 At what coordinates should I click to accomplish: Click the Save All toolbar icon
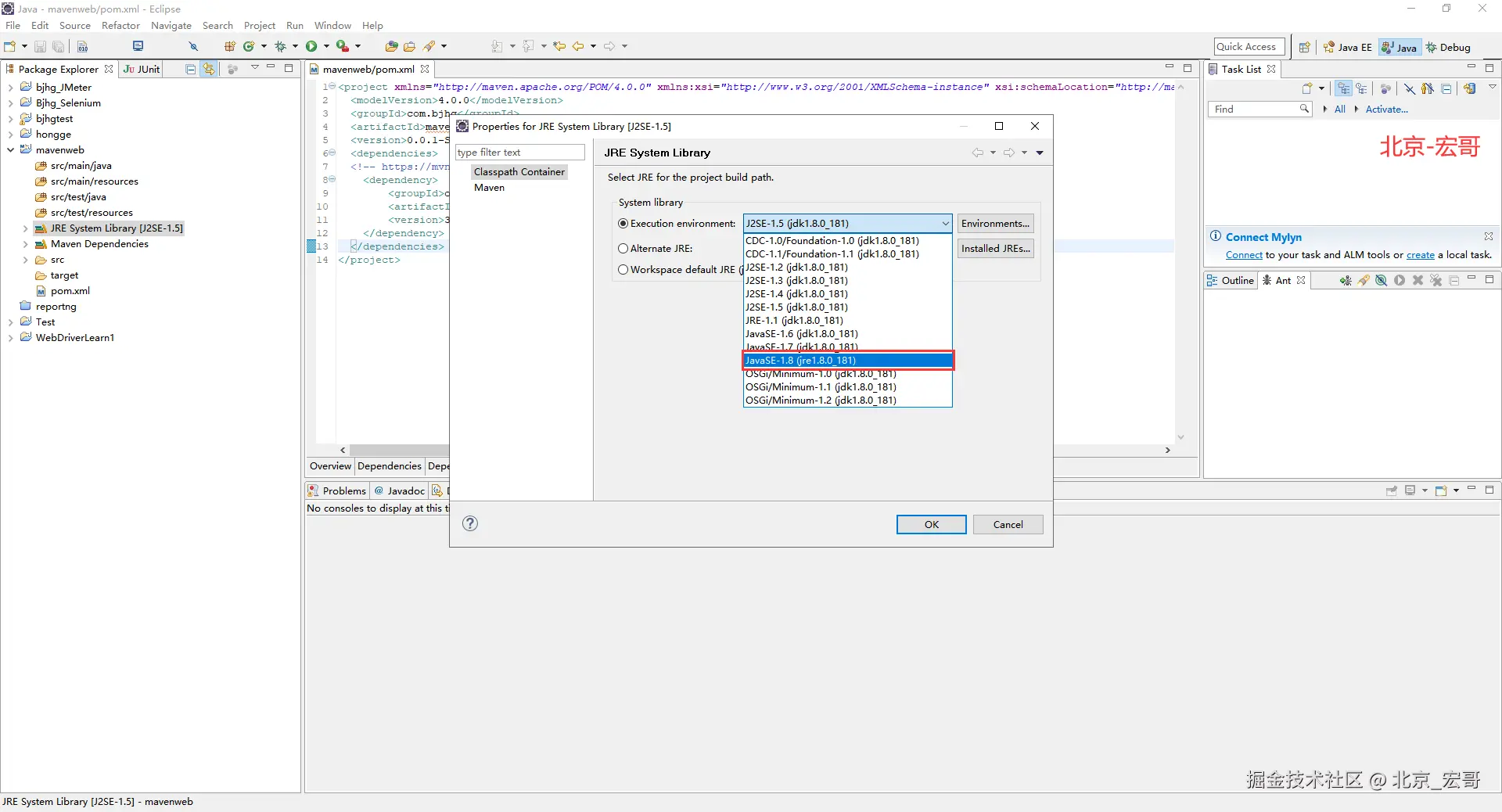click(58, 47)
